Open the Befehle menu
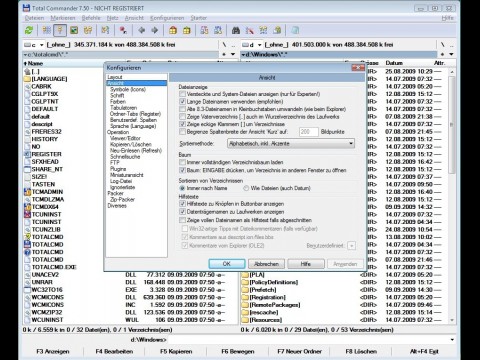The height and width of the screenshot is (360, 480). click(91, 18)
